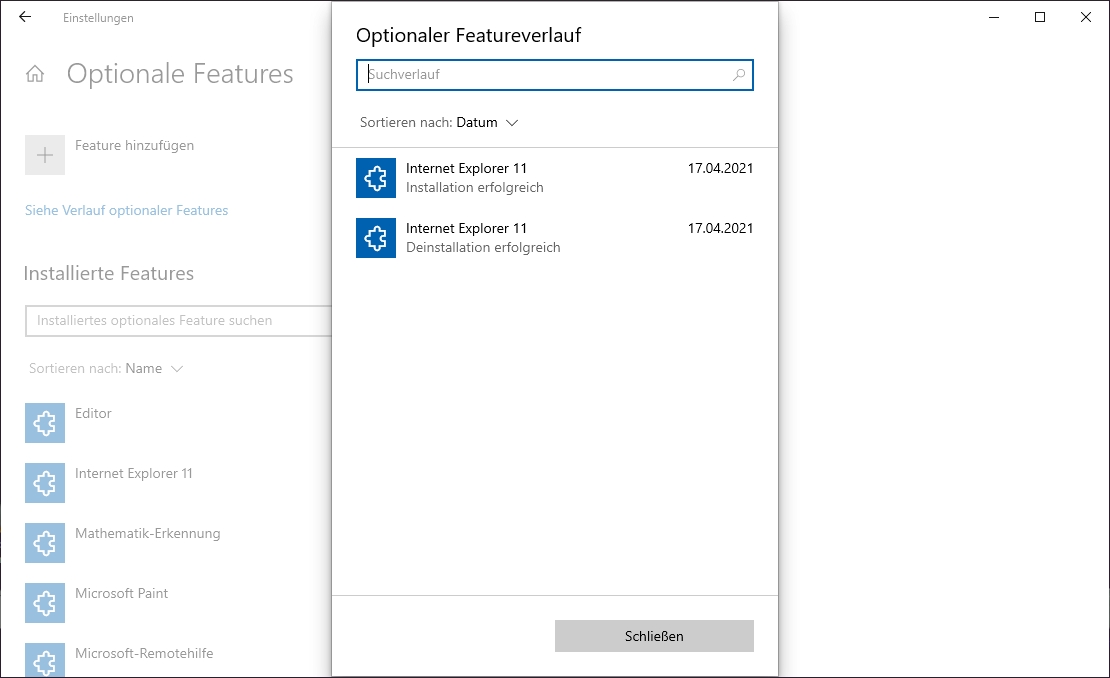Open the Sortieren nach Datum dropdown
The width and height of the screenshot is (1110, 678).
click(487, 123)
